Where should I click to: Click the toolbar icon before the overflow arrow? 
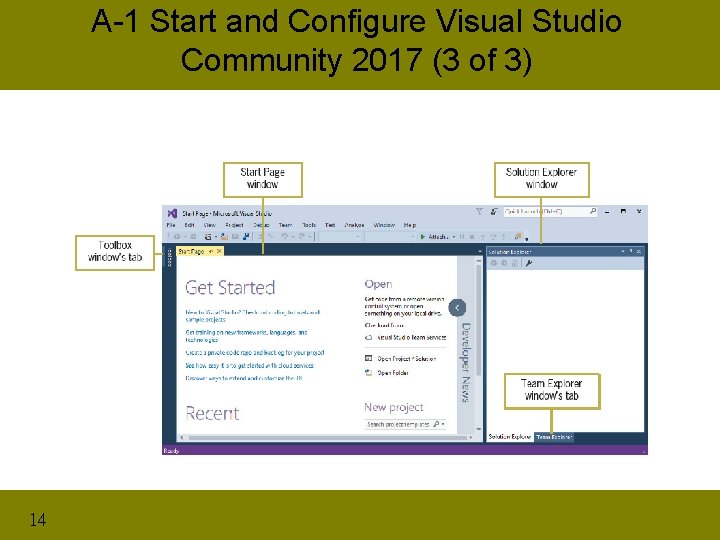[x=518, y=236]
